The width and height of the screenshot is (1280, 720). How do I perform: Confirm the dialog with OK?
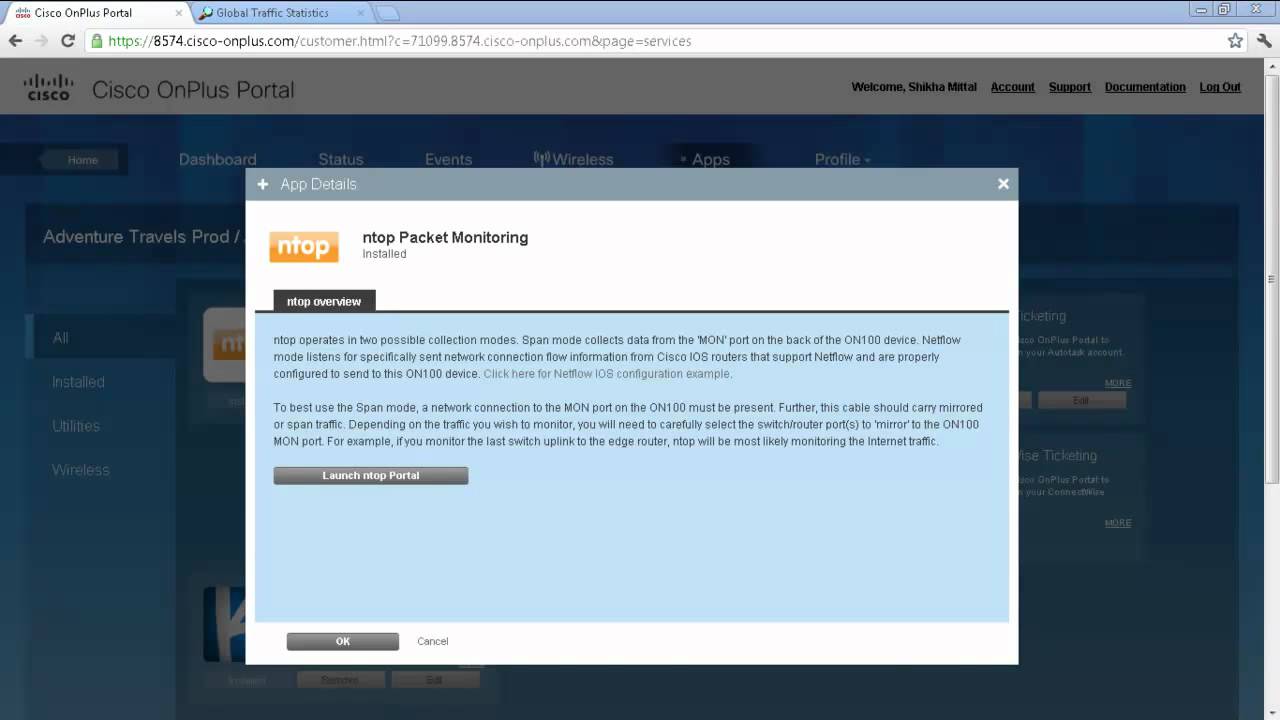pyautogui.click(x=343, y=642)
